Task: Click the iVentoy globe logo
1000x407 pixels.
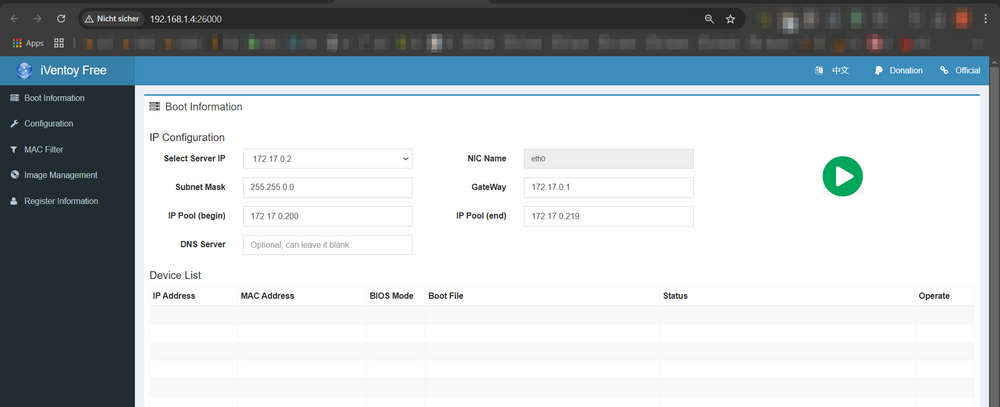Action: tap(24, 71)
